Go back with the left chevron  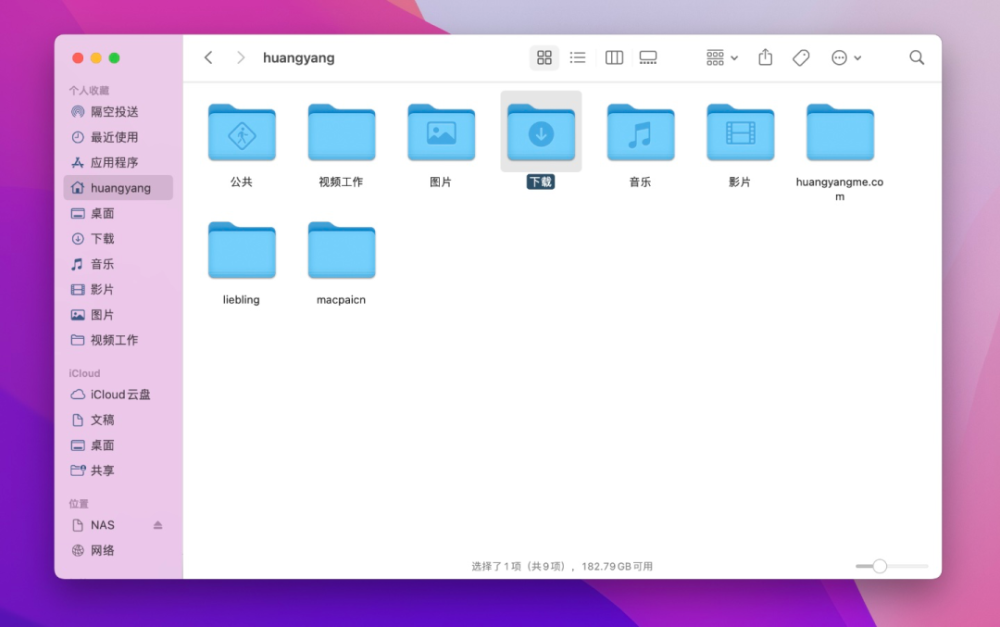coord(208,58)
